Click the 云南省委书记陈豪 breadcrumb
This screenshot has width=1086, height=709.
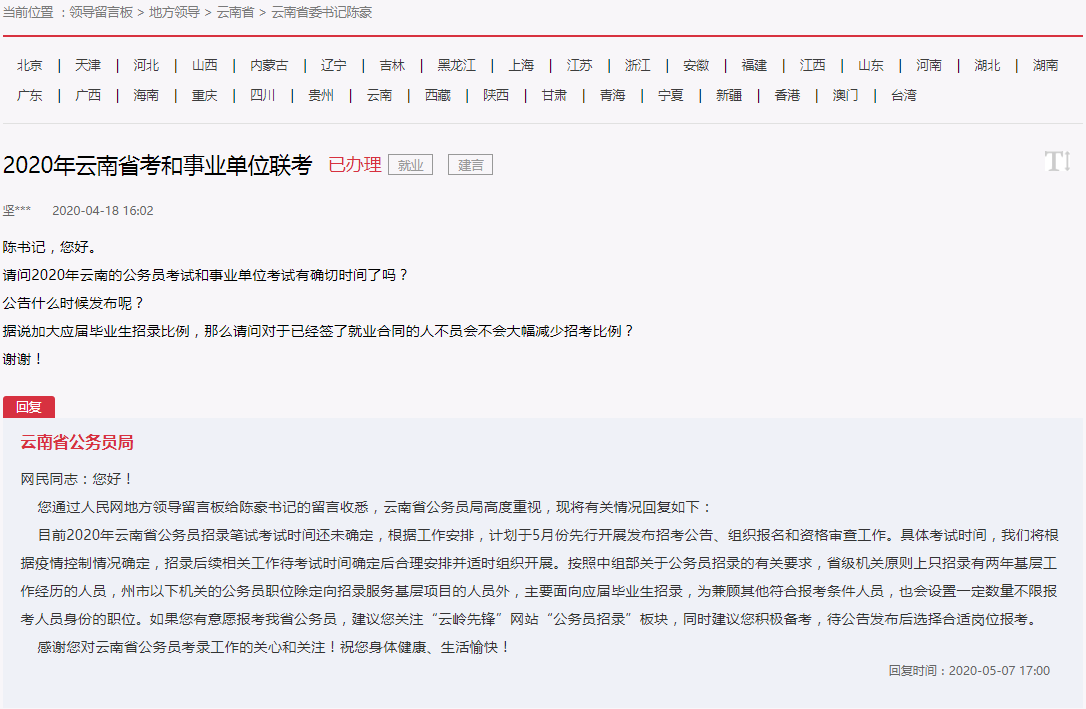point(322,12)
